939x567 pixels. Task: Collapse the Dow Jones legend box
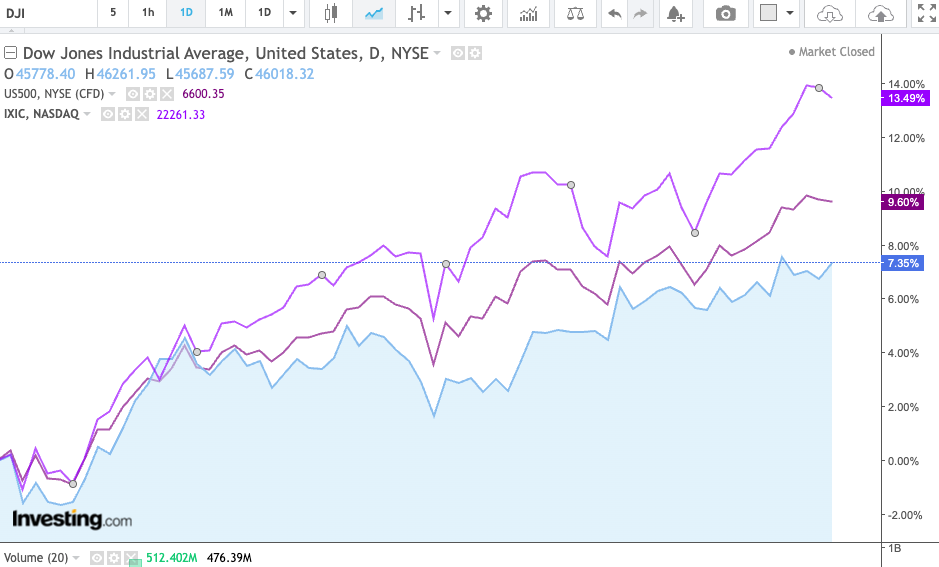[x=11, y=53]
